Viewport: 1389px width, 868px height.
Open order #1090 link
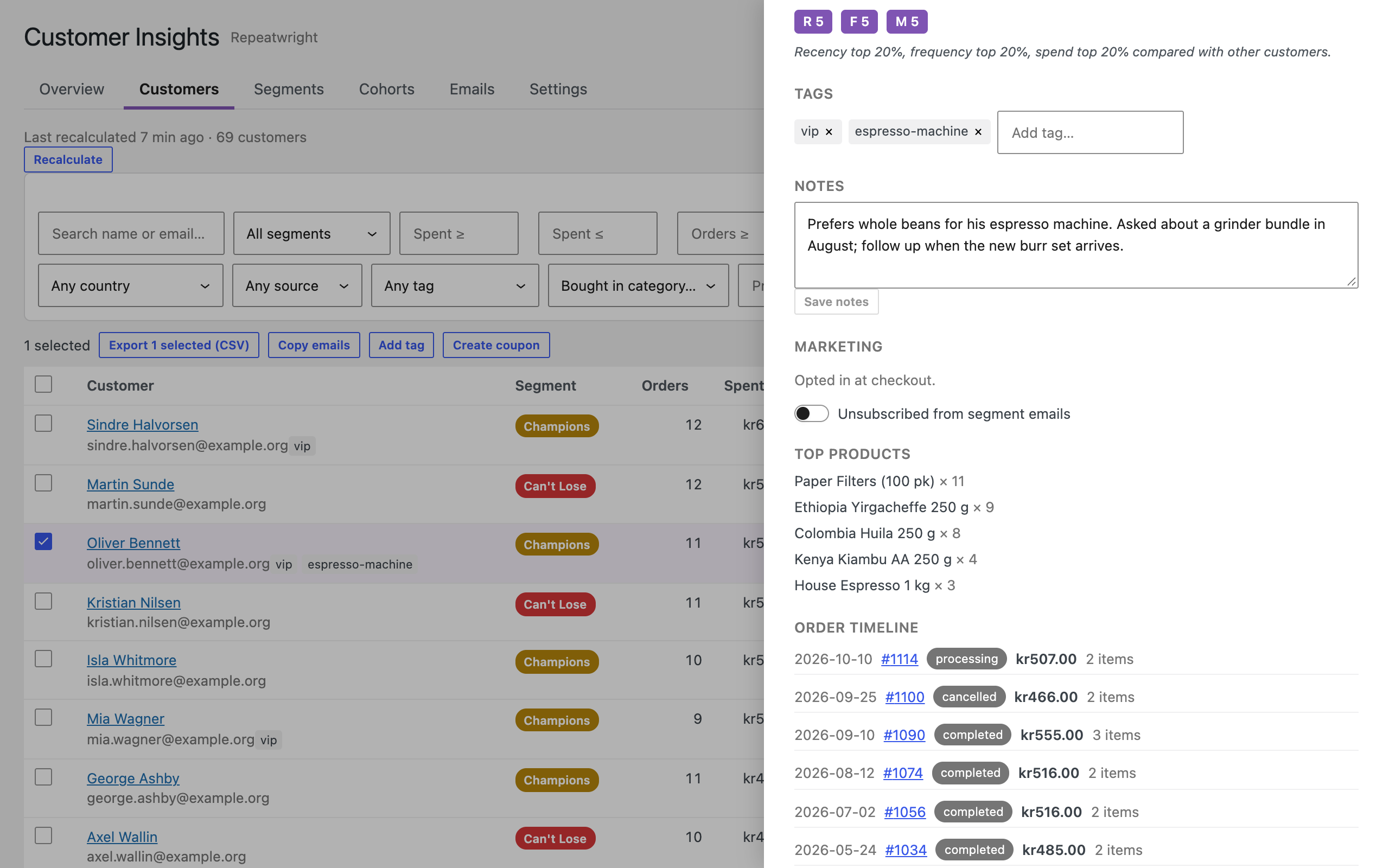coord(904,735)
